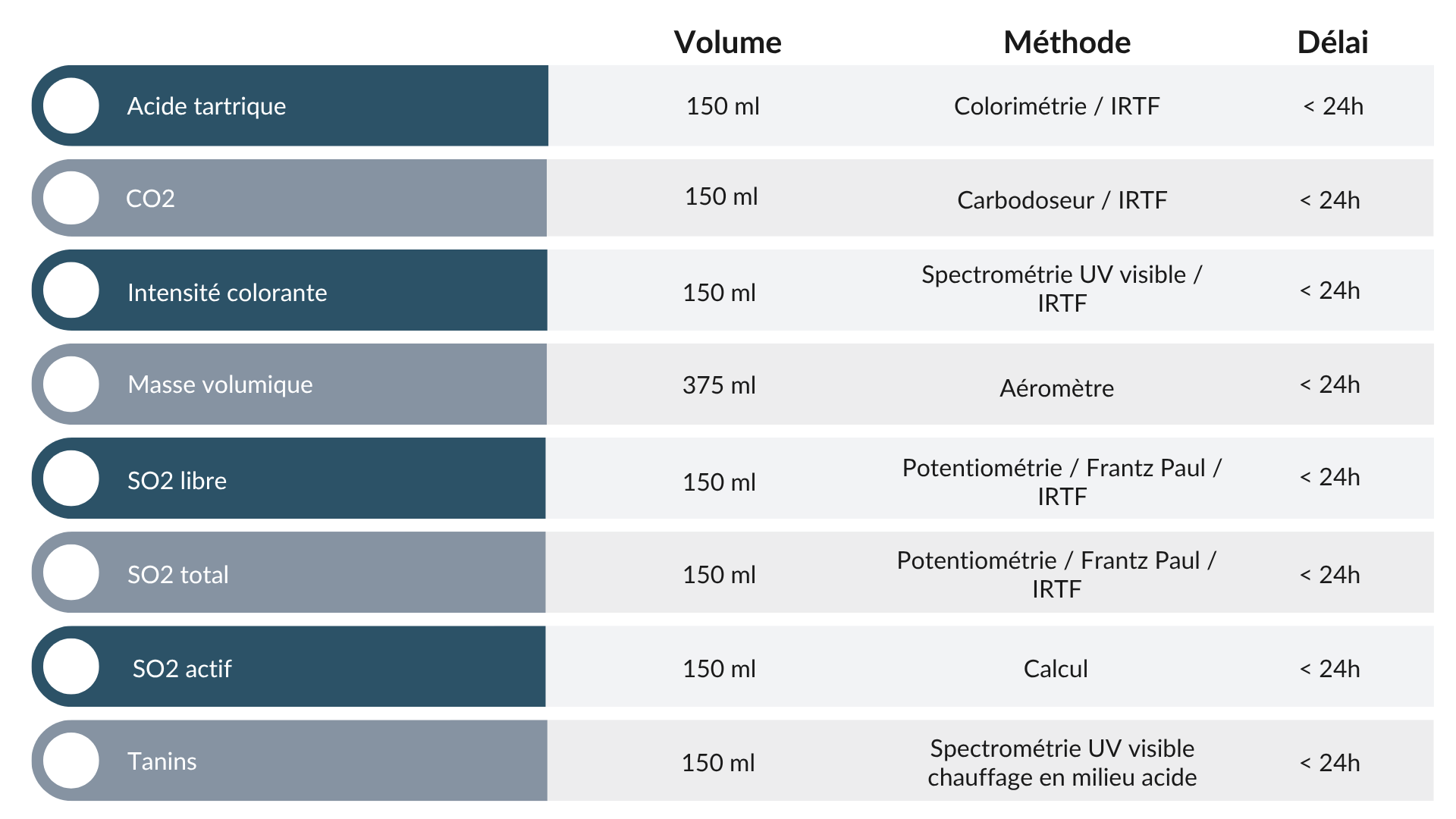Viewport: 1456px width, 819px height.
Task: Click the Calcul method cell
Action: click(1056, 669)
